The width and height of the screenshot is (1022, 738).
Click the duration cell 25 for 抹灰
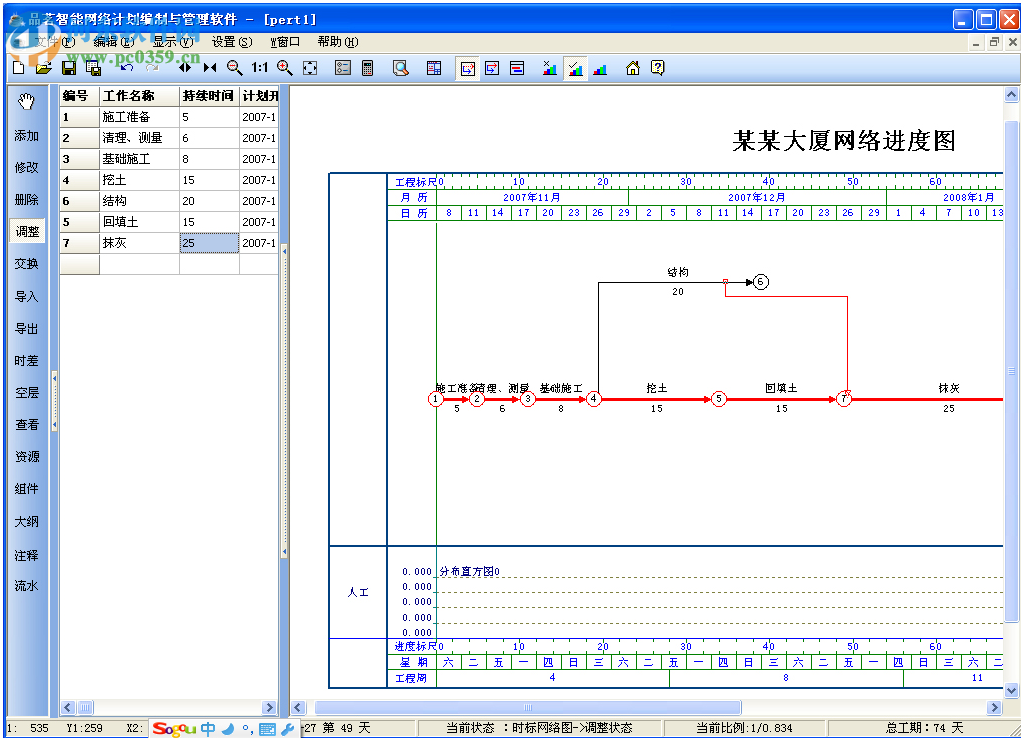pos(209,243)
